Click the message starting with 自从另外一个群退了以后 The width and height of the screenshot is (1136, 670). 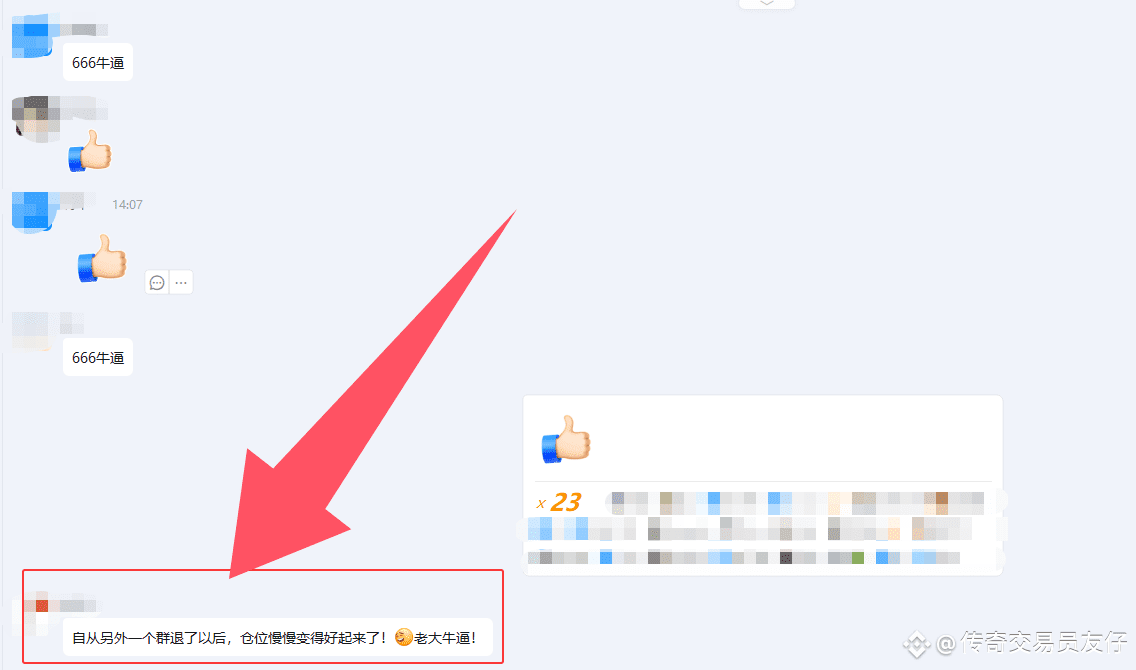[x=277, y=637]
